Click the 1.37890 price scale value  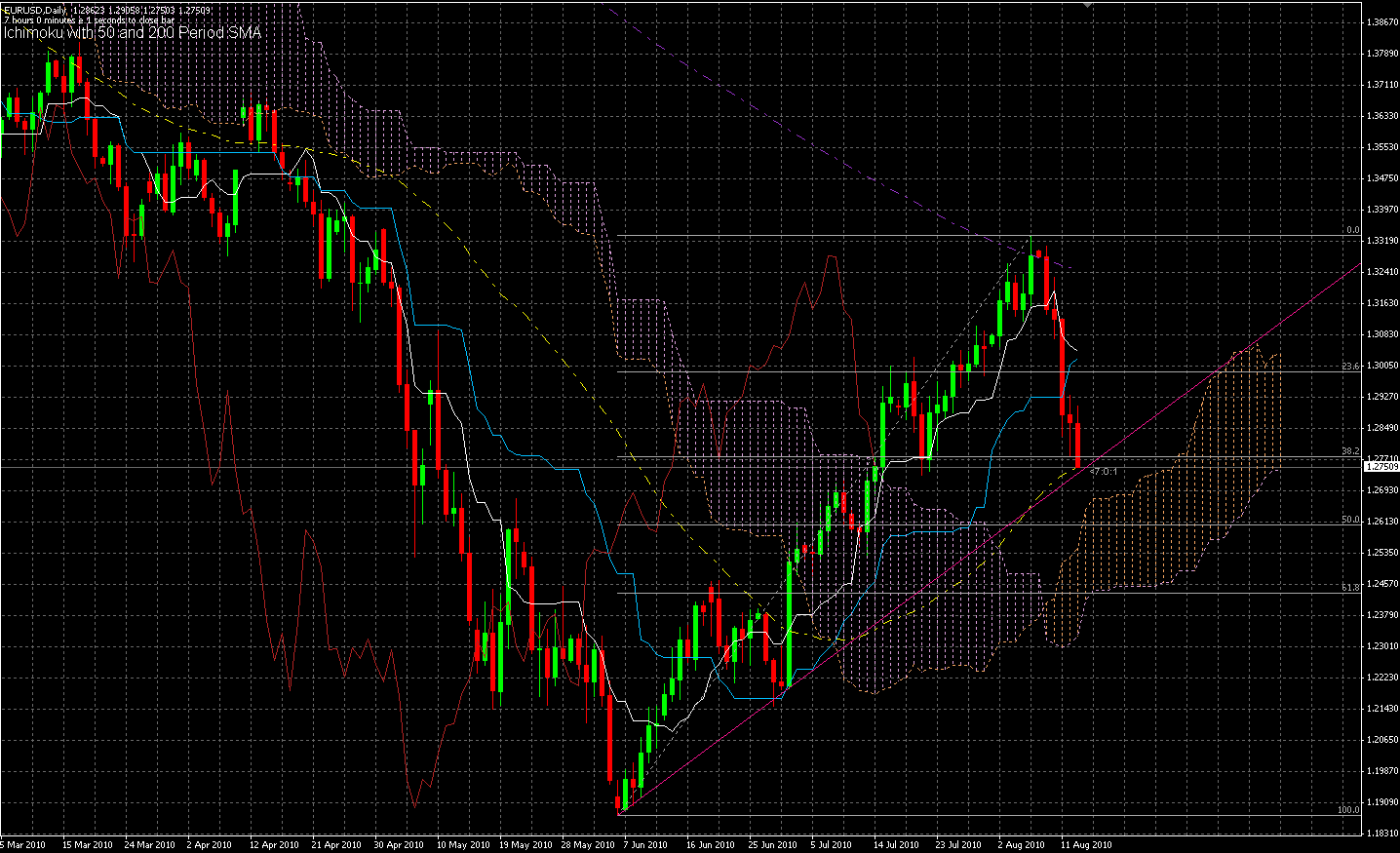[1383, 54]
